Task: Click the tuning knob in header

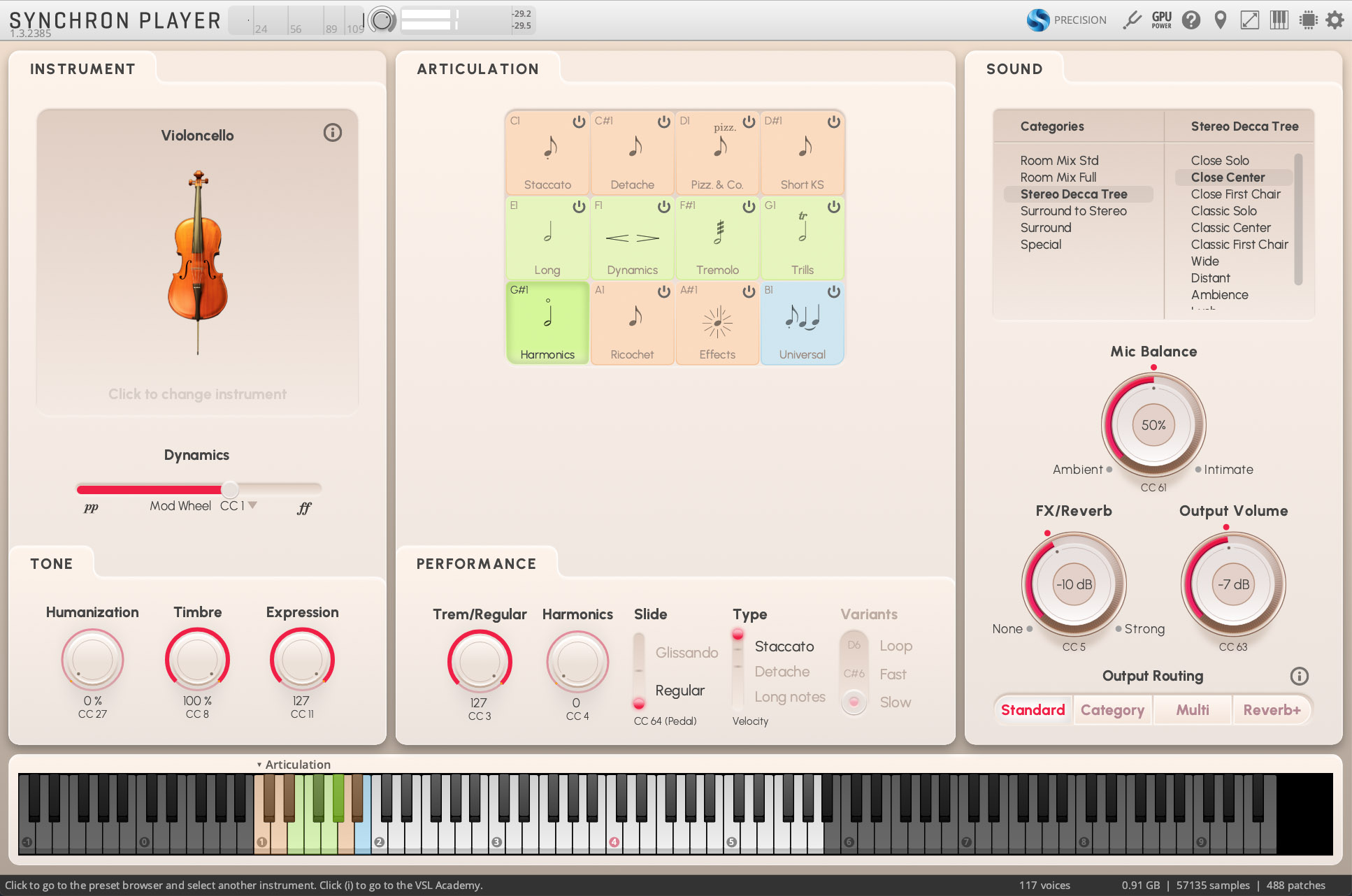Action: [x=382, y=20]
